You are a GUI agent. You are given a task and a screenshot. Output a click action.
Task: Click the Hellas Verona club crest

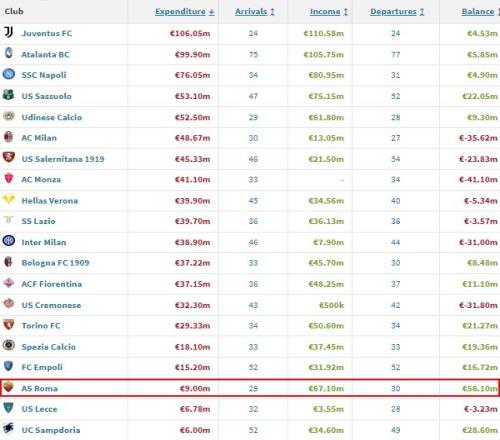pos(9,199)
